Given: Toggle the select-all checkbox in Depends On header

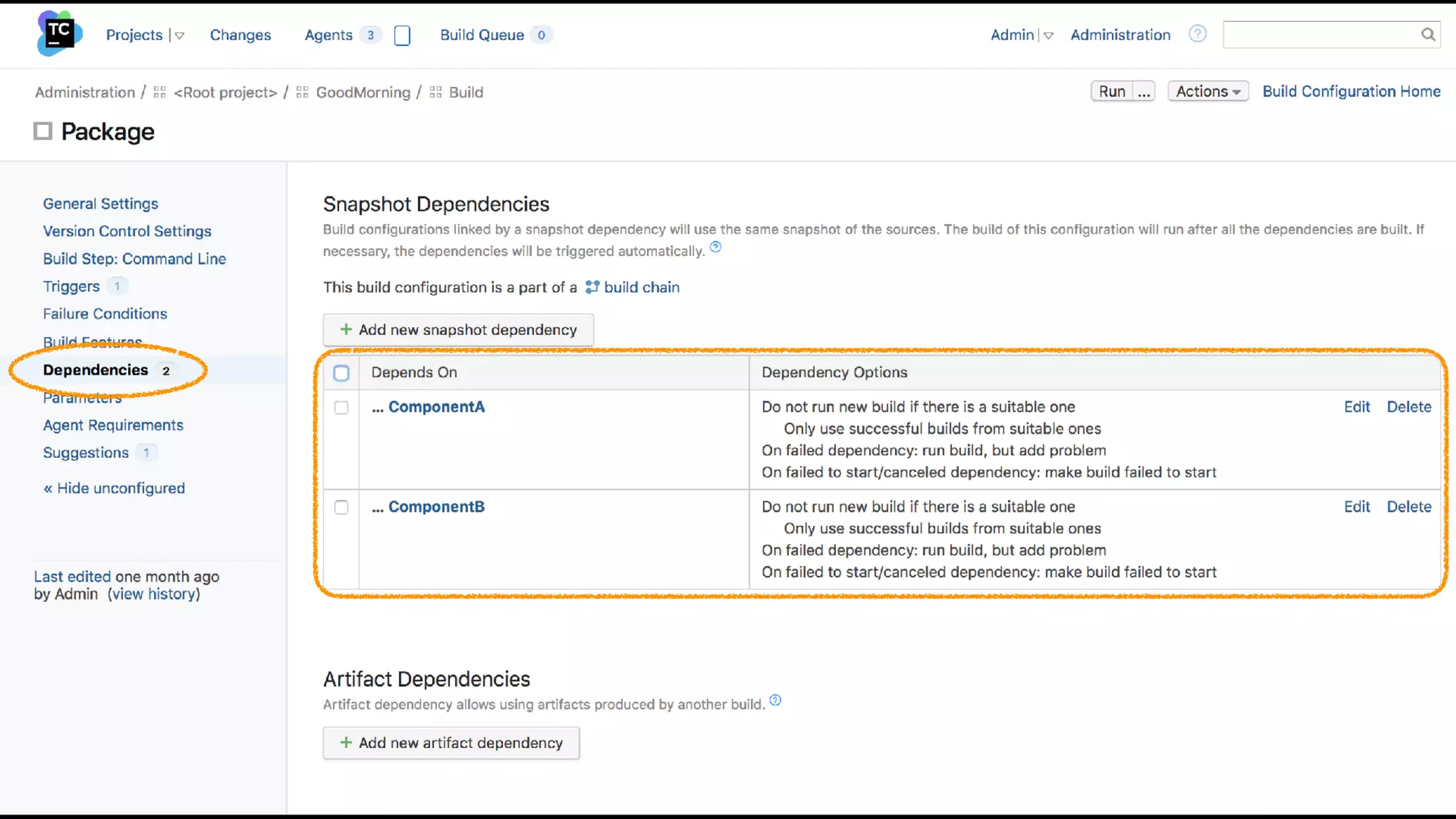Looking at the screenshot, I should 341,373.
